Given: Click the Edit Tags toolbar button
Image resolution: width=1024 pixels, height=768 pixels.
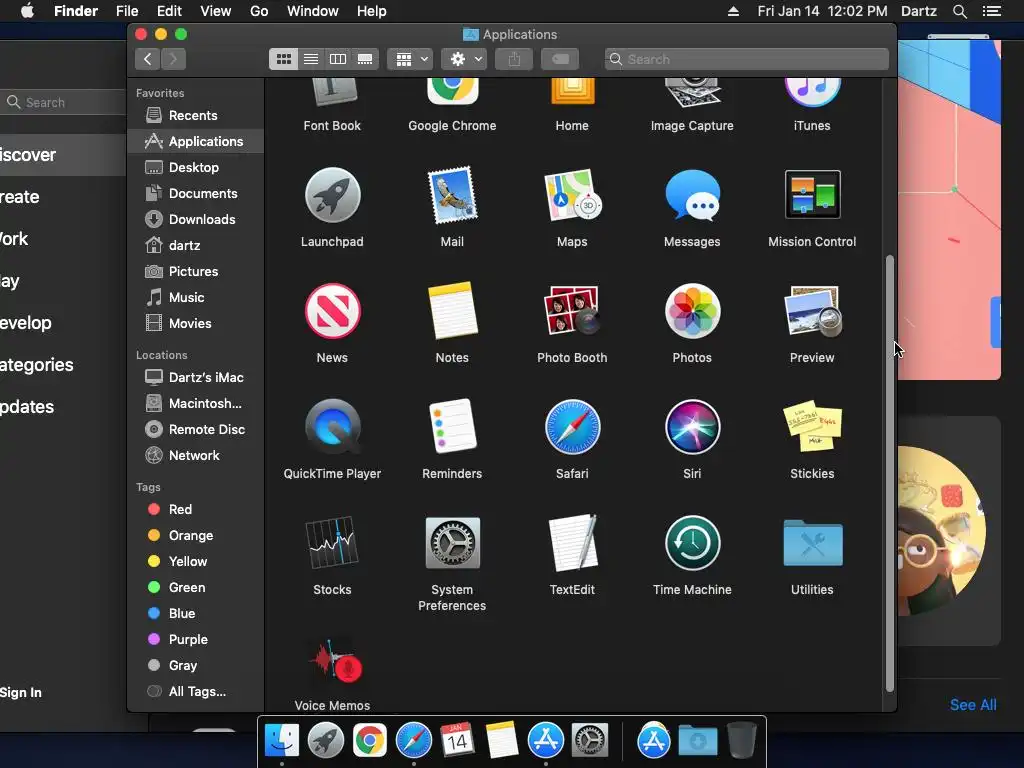Looking at the screenshot, I should tap(560, 59).
